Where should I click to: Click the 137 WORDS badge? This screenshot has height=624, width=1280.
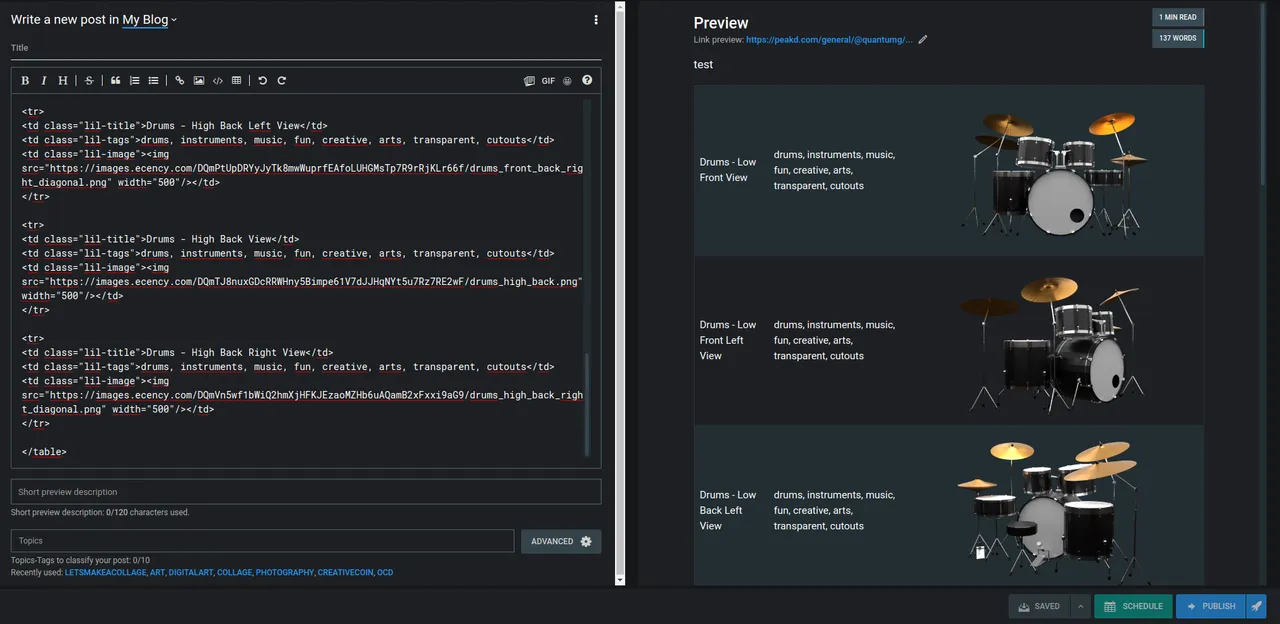coord(1177,38)
